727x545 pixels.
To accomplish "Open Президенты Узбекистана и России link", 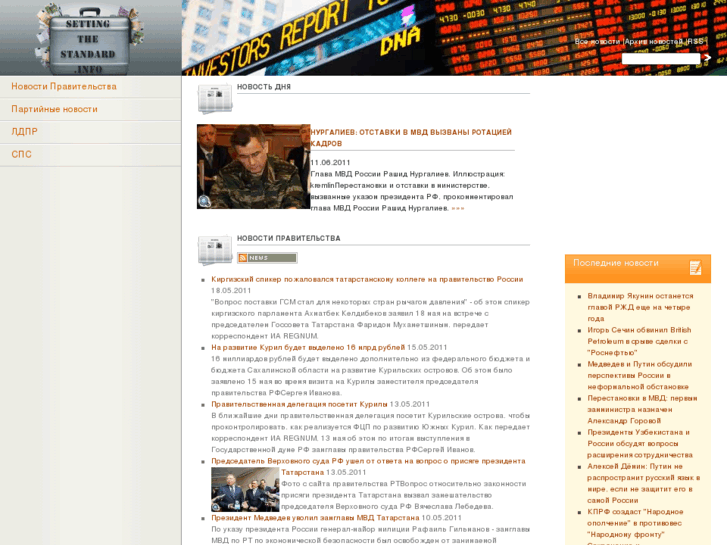I will point(640,443).
